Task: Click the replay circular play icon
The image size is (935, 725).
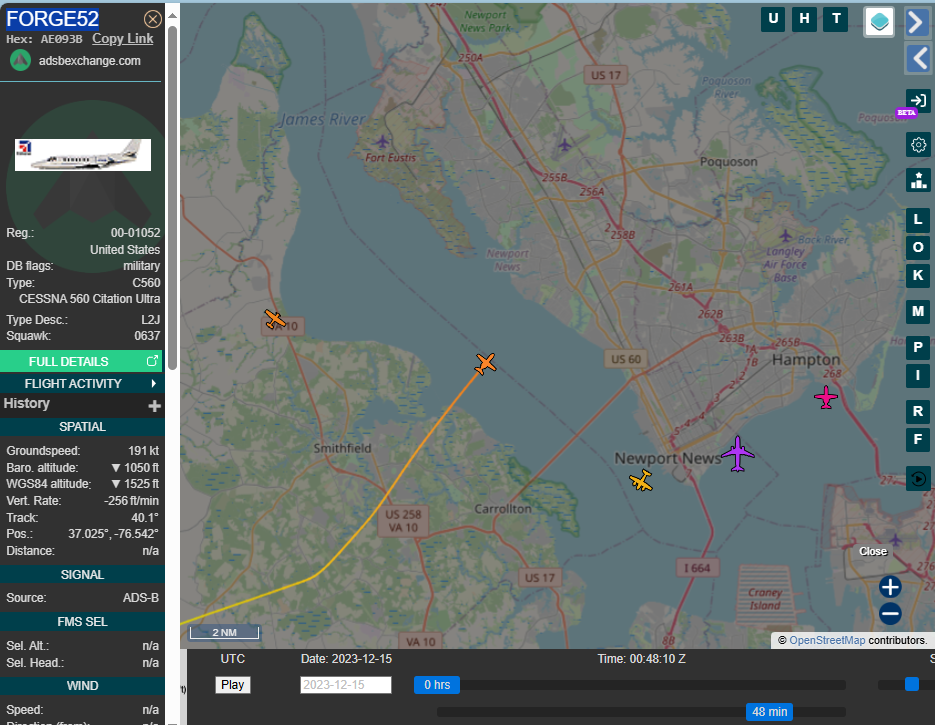Action: (x=918, y=479)
